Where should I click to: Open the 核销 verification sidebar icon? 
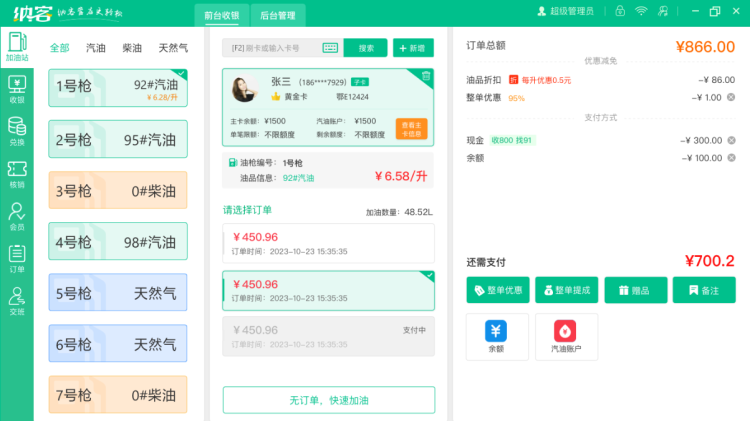(16, 173)
